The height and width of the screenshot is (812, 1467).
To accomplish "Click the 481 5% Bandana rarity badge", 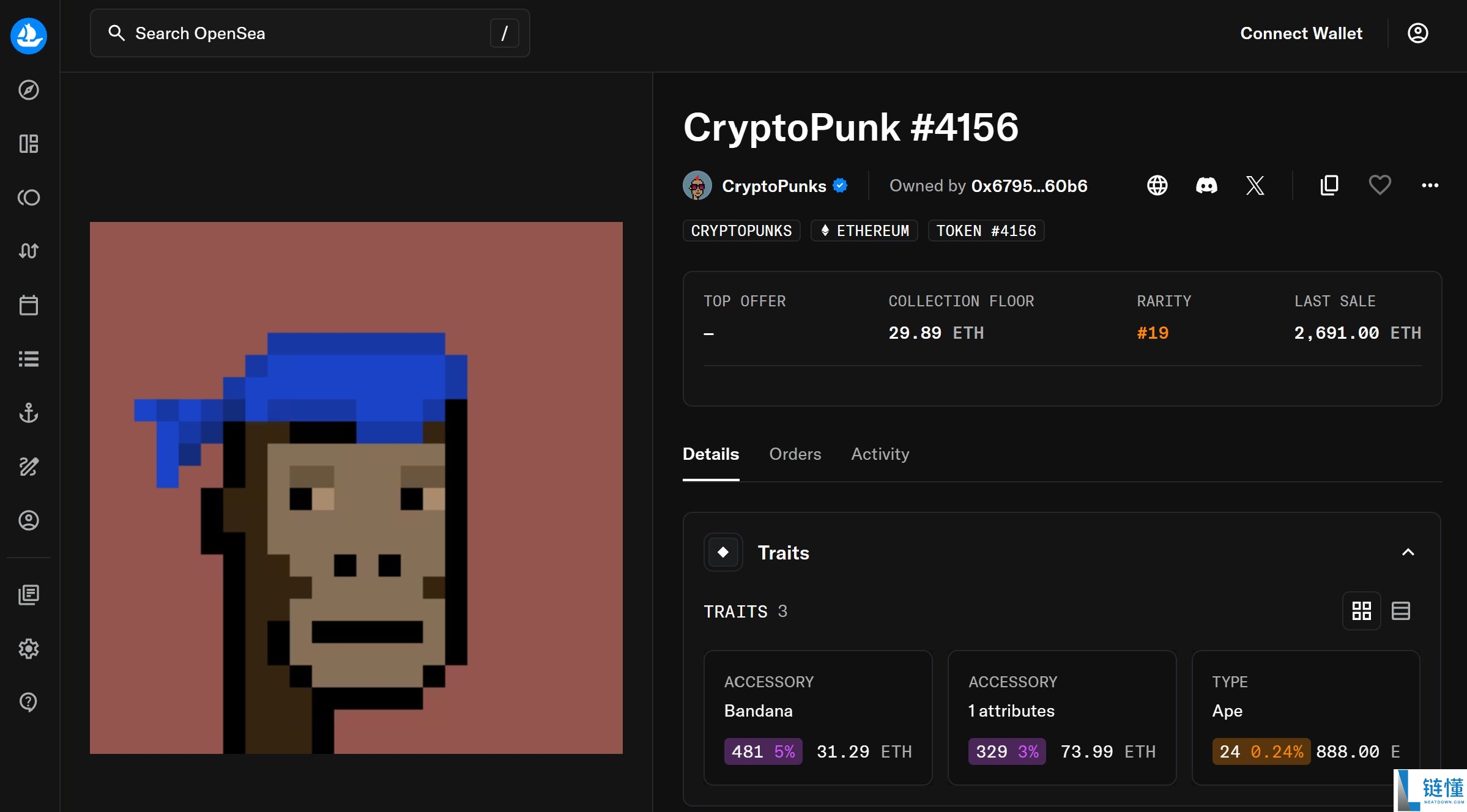I will click(x=763, y=751).
